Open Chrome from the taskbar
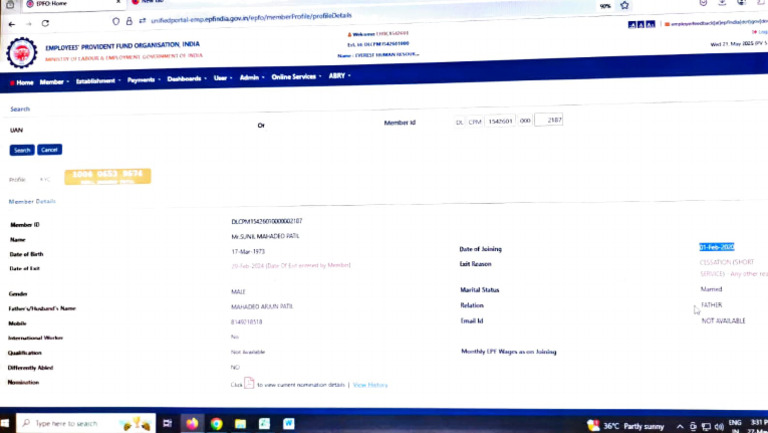768x433 pixels. pyautogui.click(x=216, y=424)
